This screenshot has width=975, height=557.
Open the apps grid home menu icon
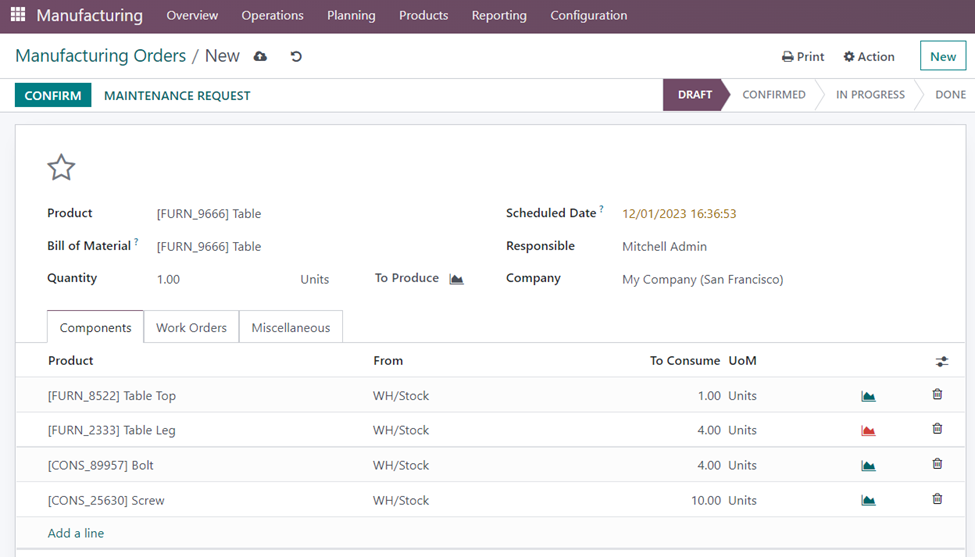[18, 16]
